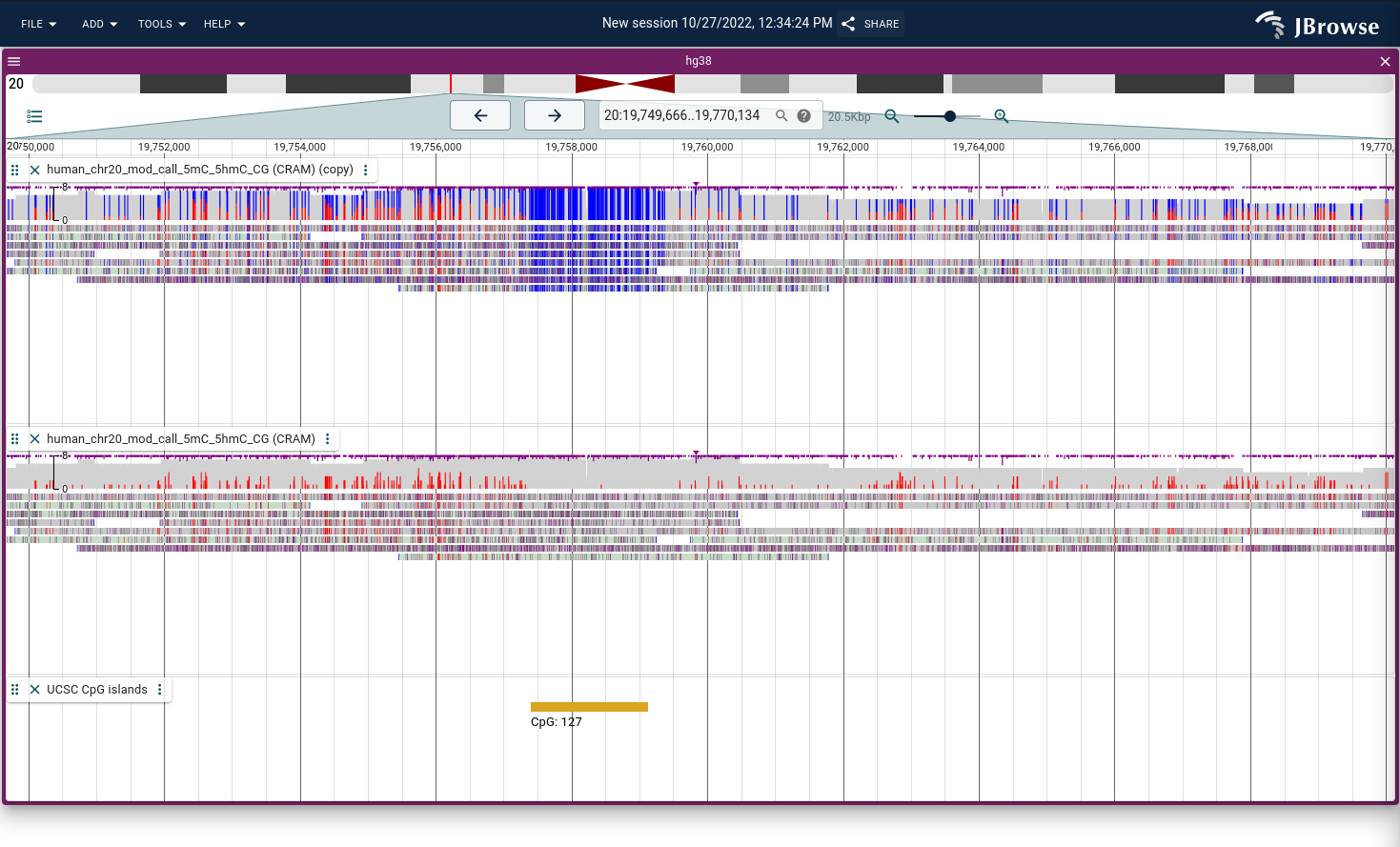The height and width of the screenshot is (847, 1400).
Task: Select the CpG: 127 island feature
Action: tap(589, 707)
